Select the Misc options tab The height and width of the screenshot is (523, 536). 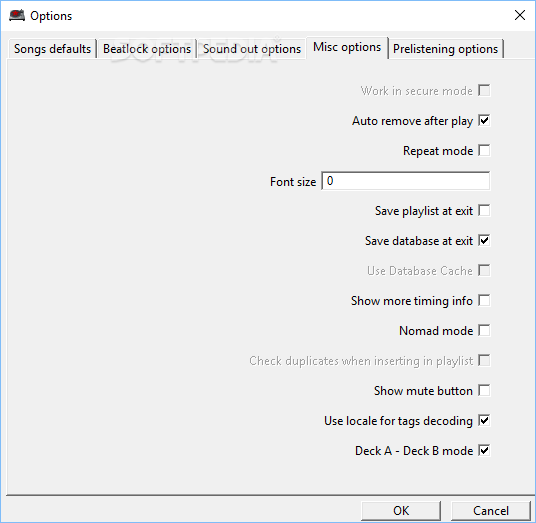coord(347,47)
